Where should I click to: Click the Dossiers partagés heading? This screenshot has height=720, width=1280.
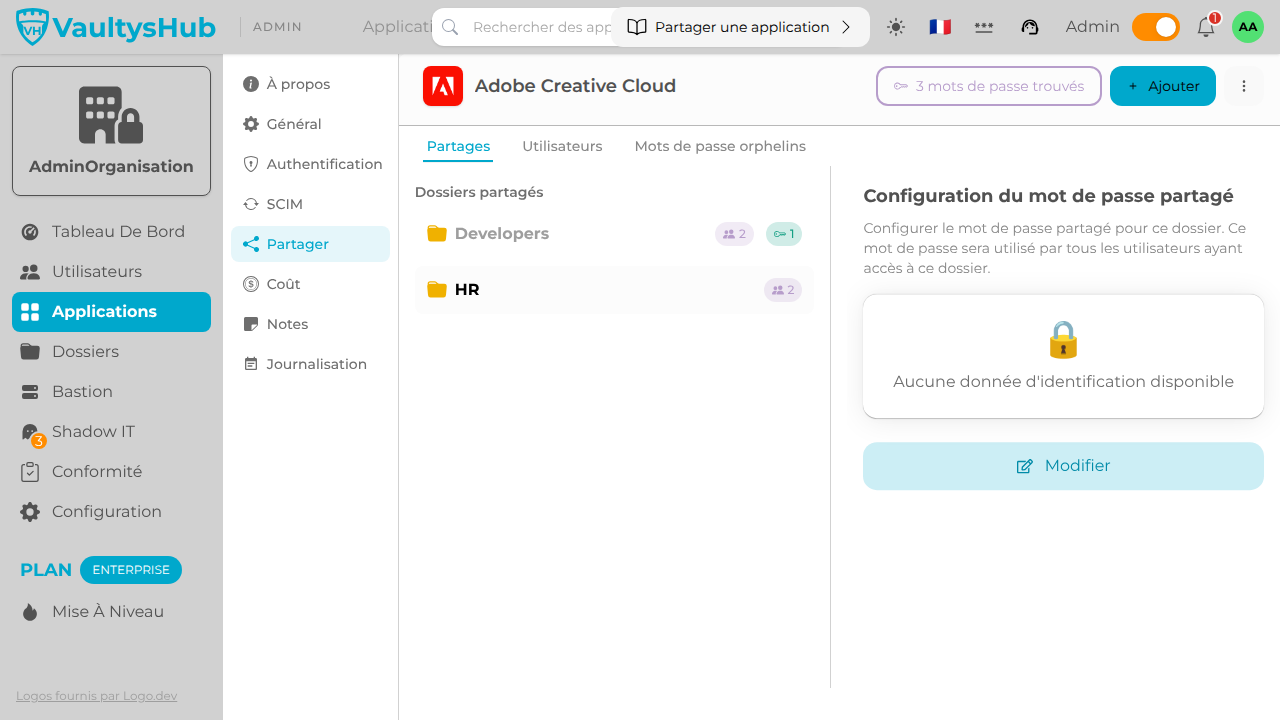[x=479, y=192]
